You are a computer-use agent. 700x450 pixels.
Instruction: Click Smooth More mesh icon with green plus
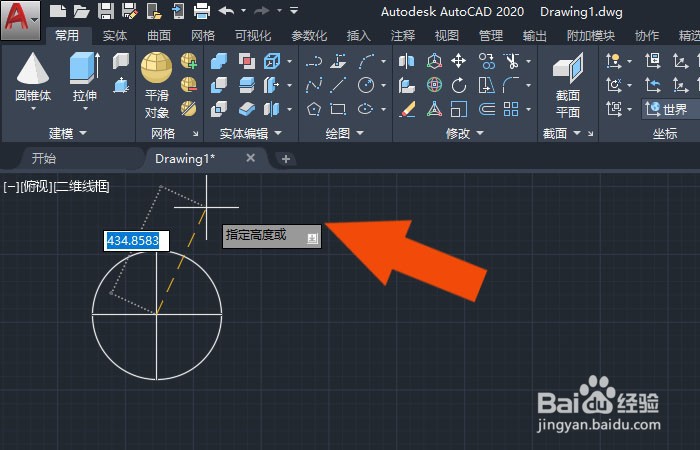pyautogui.click(x=189, y=61)
